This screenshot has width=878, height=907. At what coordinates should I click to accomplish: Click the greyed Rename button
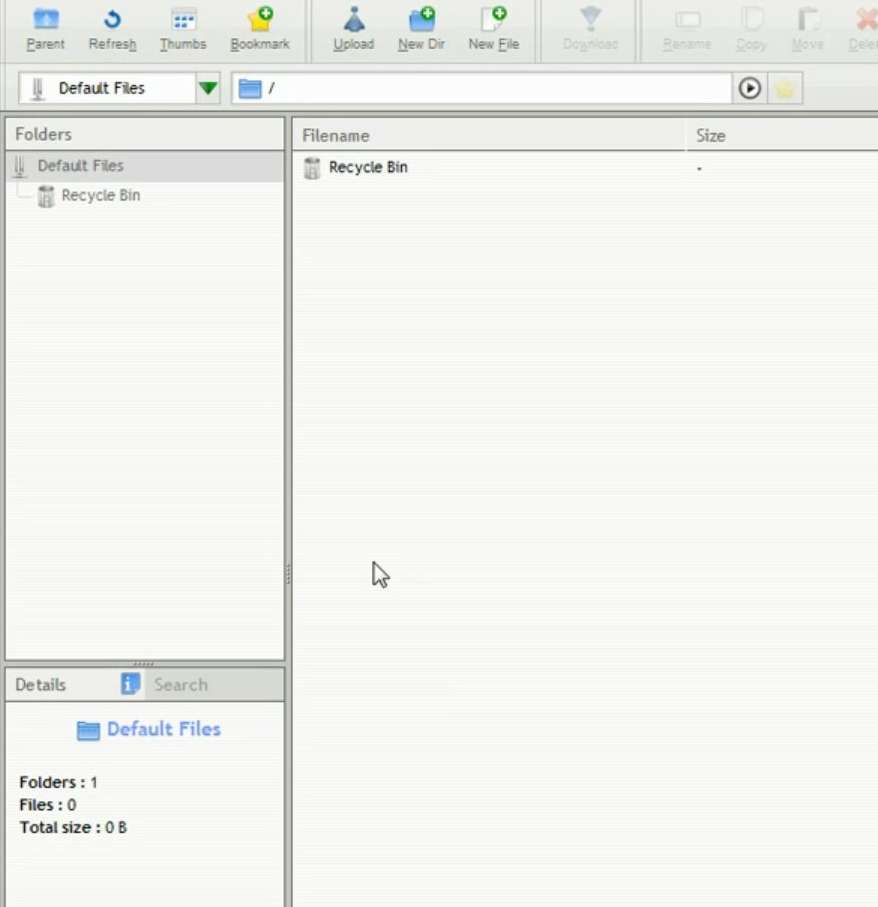[x=687, y=29]
